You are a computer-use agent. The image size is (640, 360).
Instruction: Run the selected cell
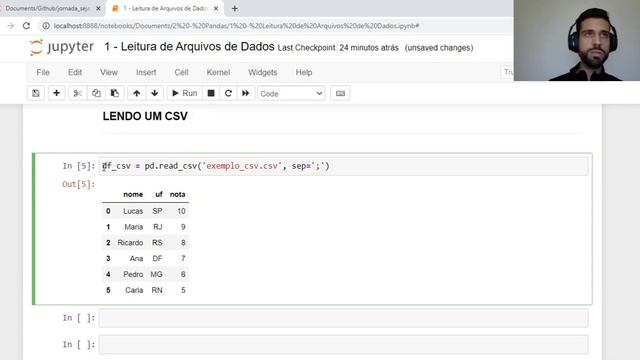tap(184, 93)
